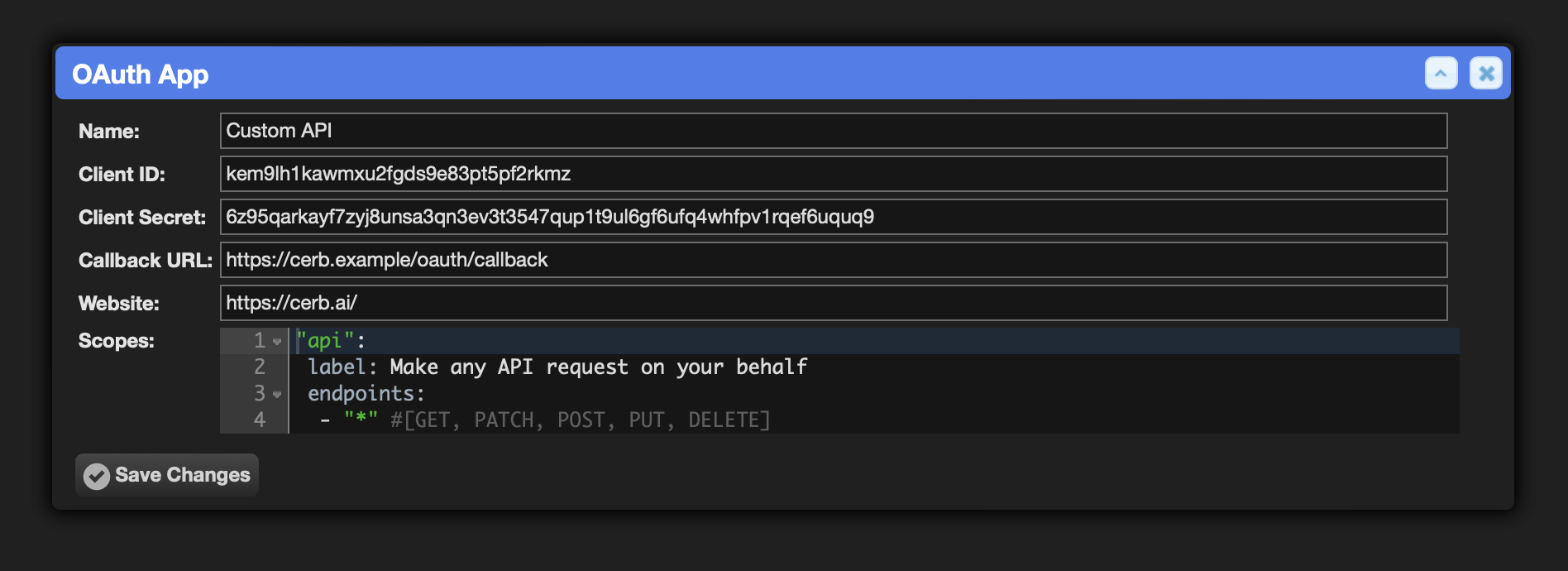
Task: Collapse the endpoints block on line 3
Action: click(x=277, y=394)
